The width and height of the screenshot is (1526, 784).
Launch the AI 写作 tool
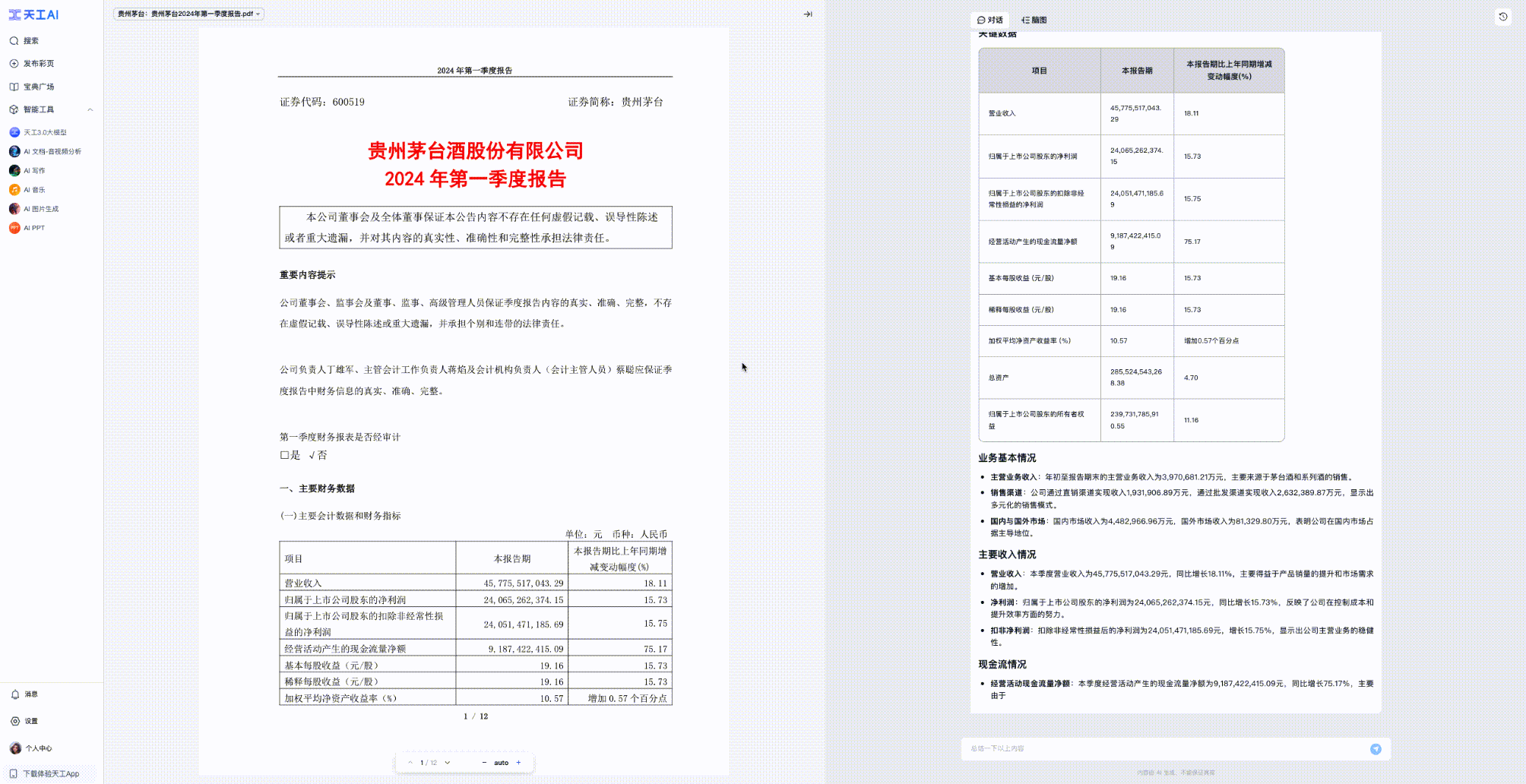35,170
